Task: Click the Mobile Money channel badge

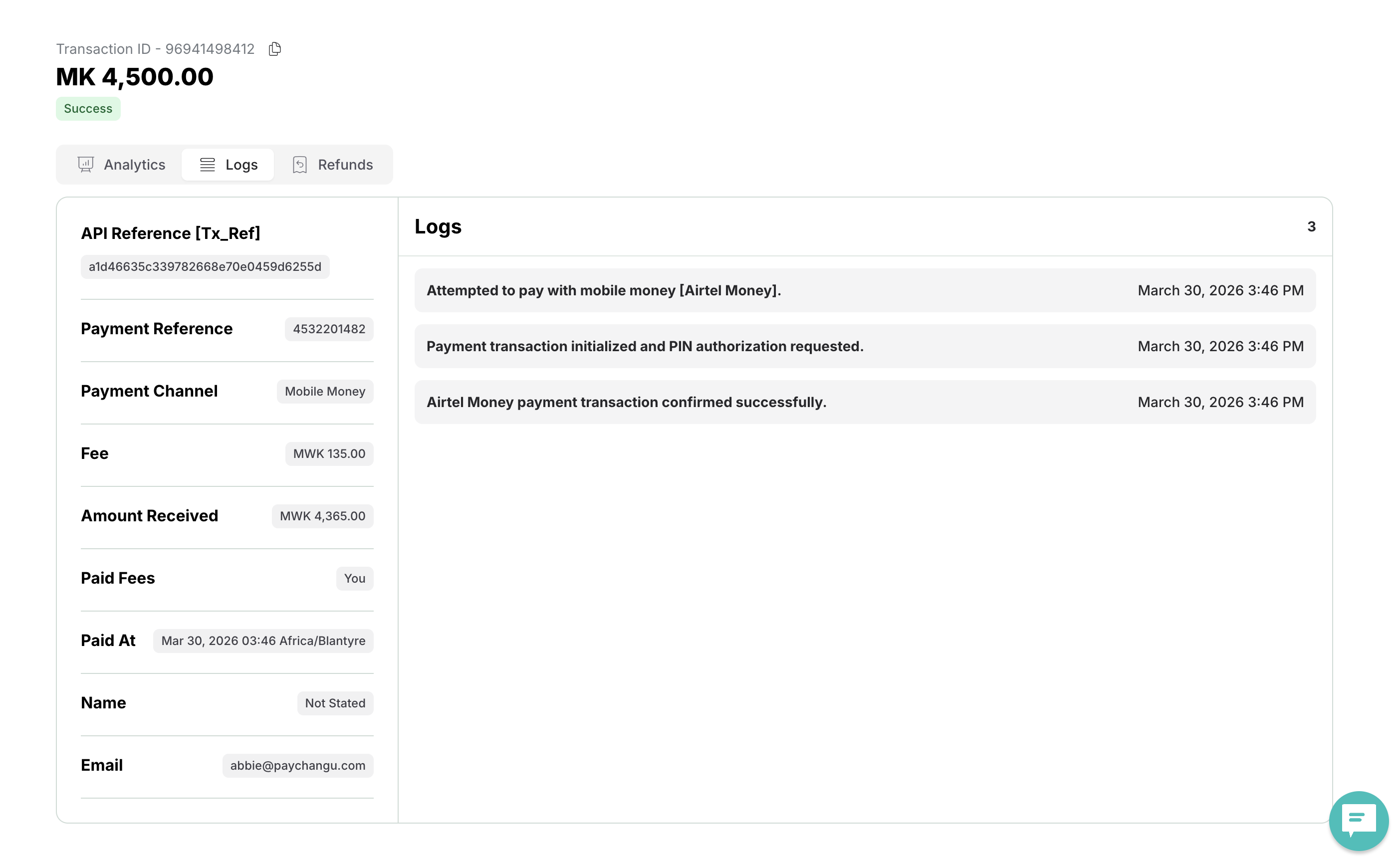Action: click(325, 391)
